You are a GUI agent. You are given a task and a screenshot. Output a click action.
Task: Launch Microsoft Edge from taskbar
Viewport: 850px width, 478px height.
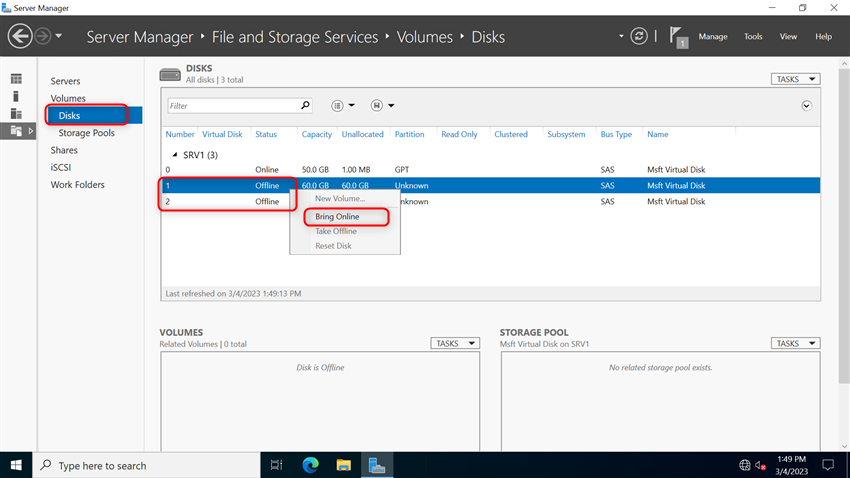(x=310, y=466)
